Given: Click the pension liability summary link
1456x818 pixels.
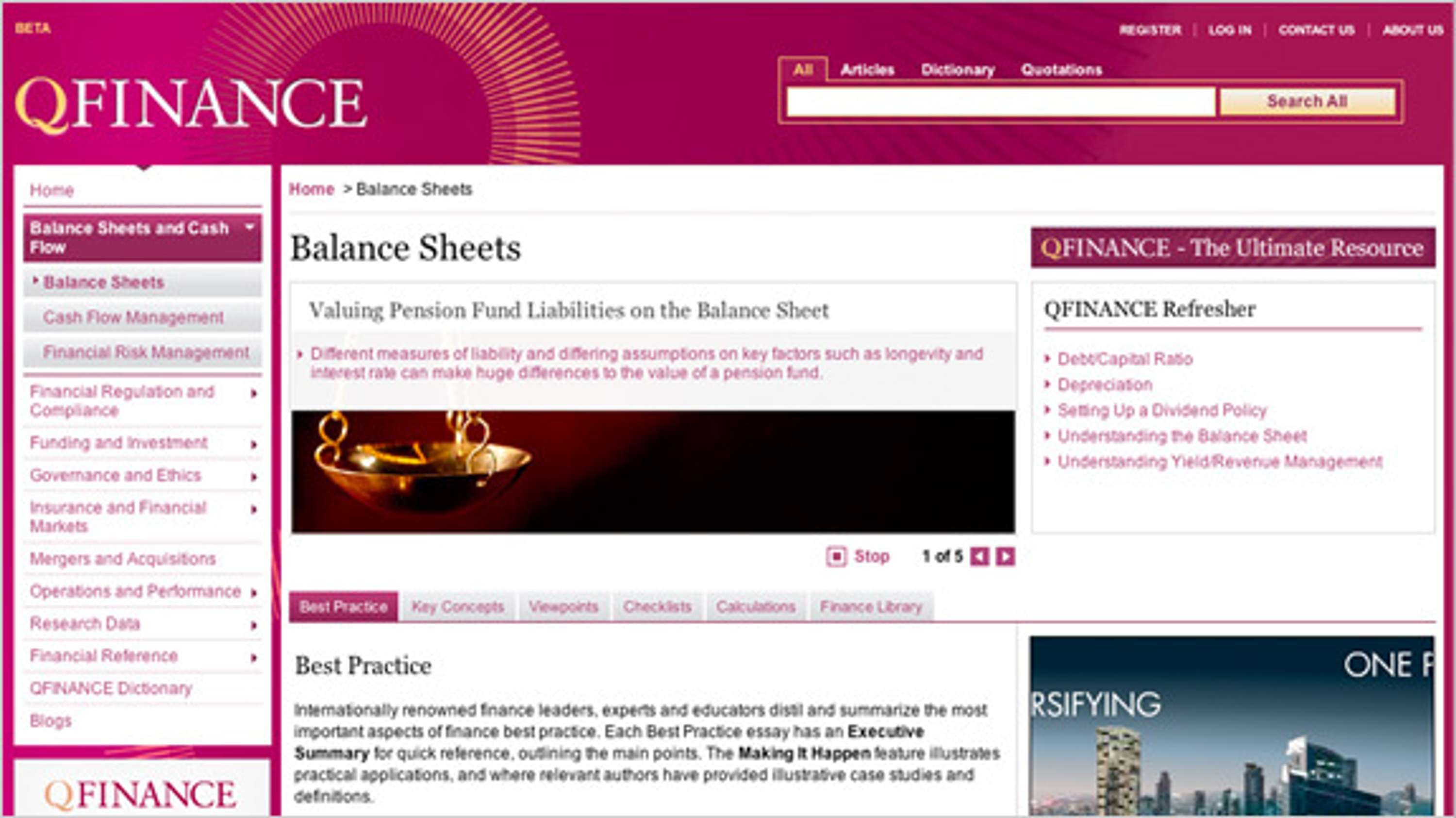Looking at the screenshot, I should pos(646,364).
